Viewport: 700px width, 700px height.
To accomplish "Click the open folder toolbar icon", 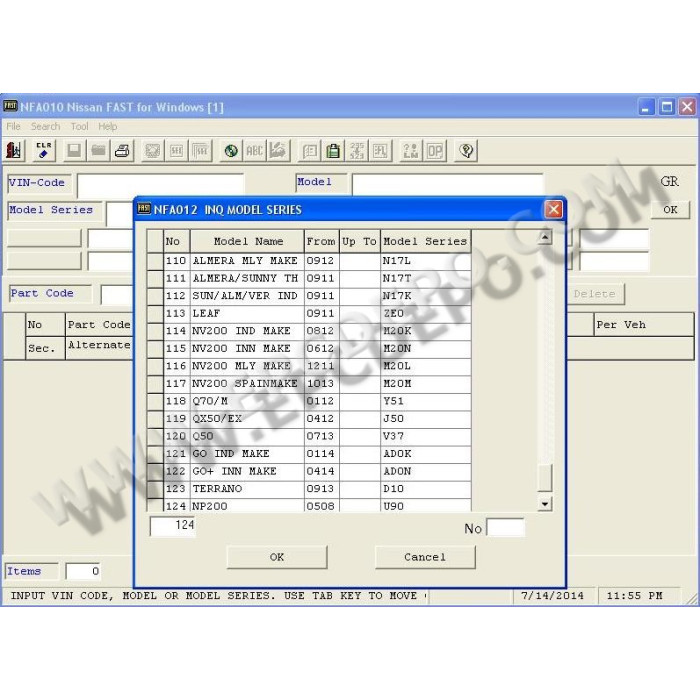I will pos(98,150).
